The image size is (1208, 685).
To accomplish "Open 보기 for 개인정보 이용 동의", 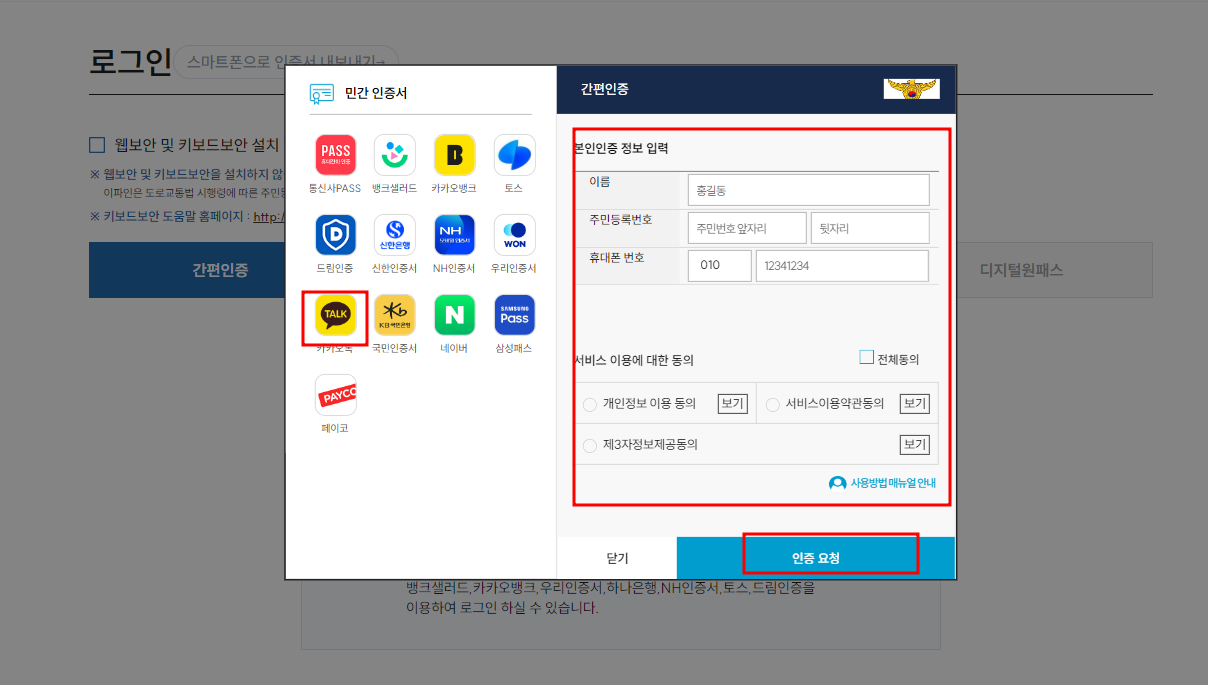I will coord(732,404).
